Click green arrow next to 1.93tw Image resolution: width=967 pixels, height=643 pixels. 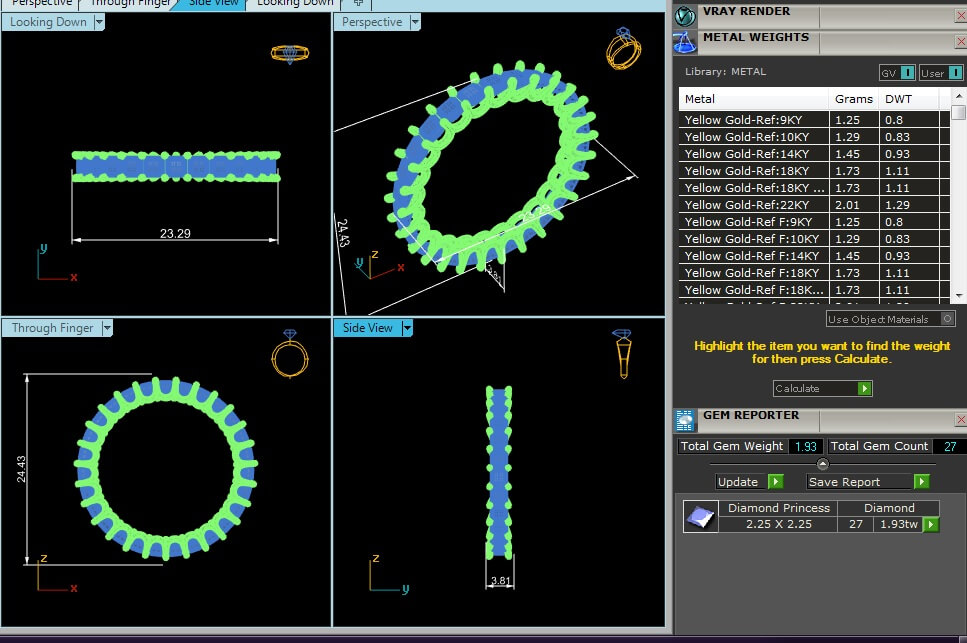(x=931, y=524)
